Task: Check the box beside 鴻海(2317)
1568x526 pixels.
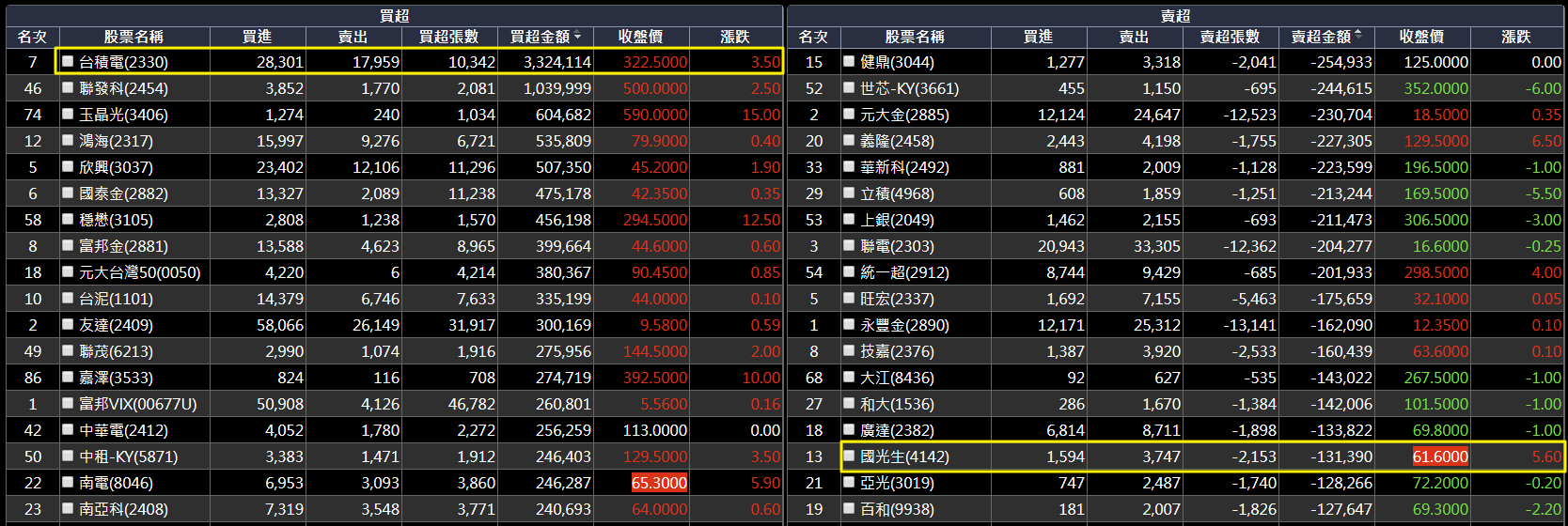Action: pos(68,140)
